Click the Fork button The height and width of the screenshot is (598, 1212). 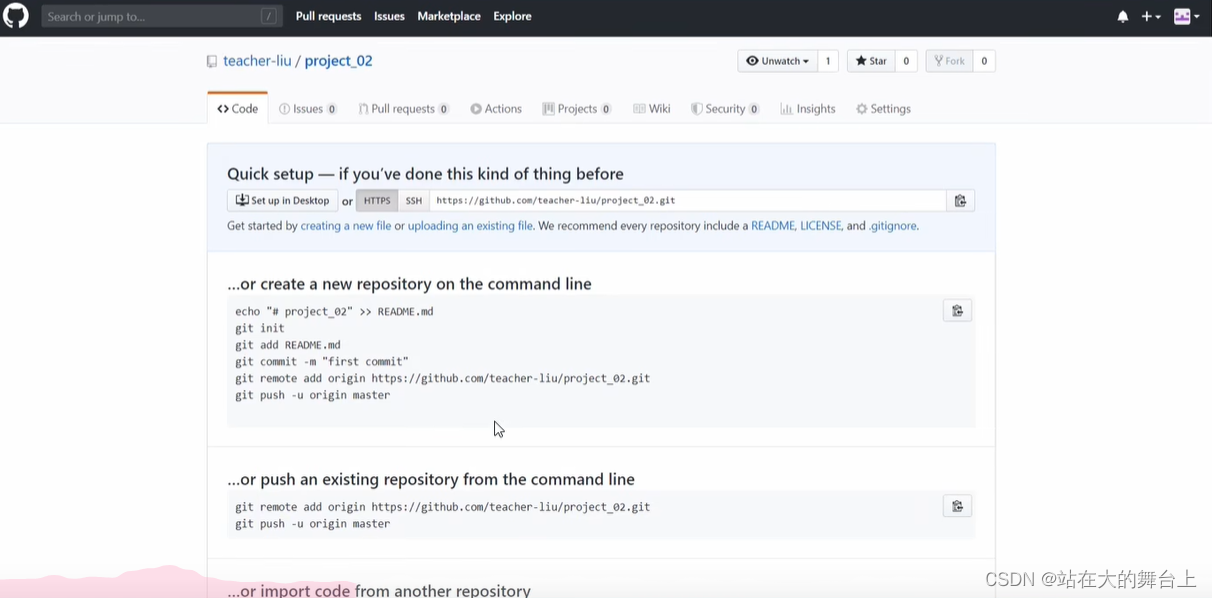tap(949, 61)
